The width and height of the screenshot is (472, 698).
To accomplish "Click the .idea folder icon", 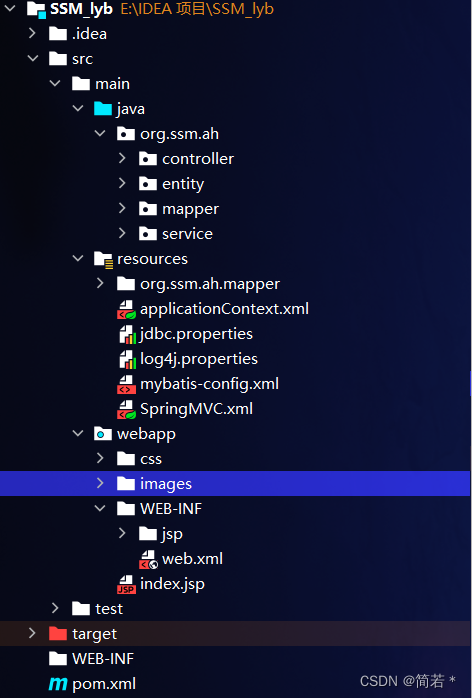I will coord(58,33).
